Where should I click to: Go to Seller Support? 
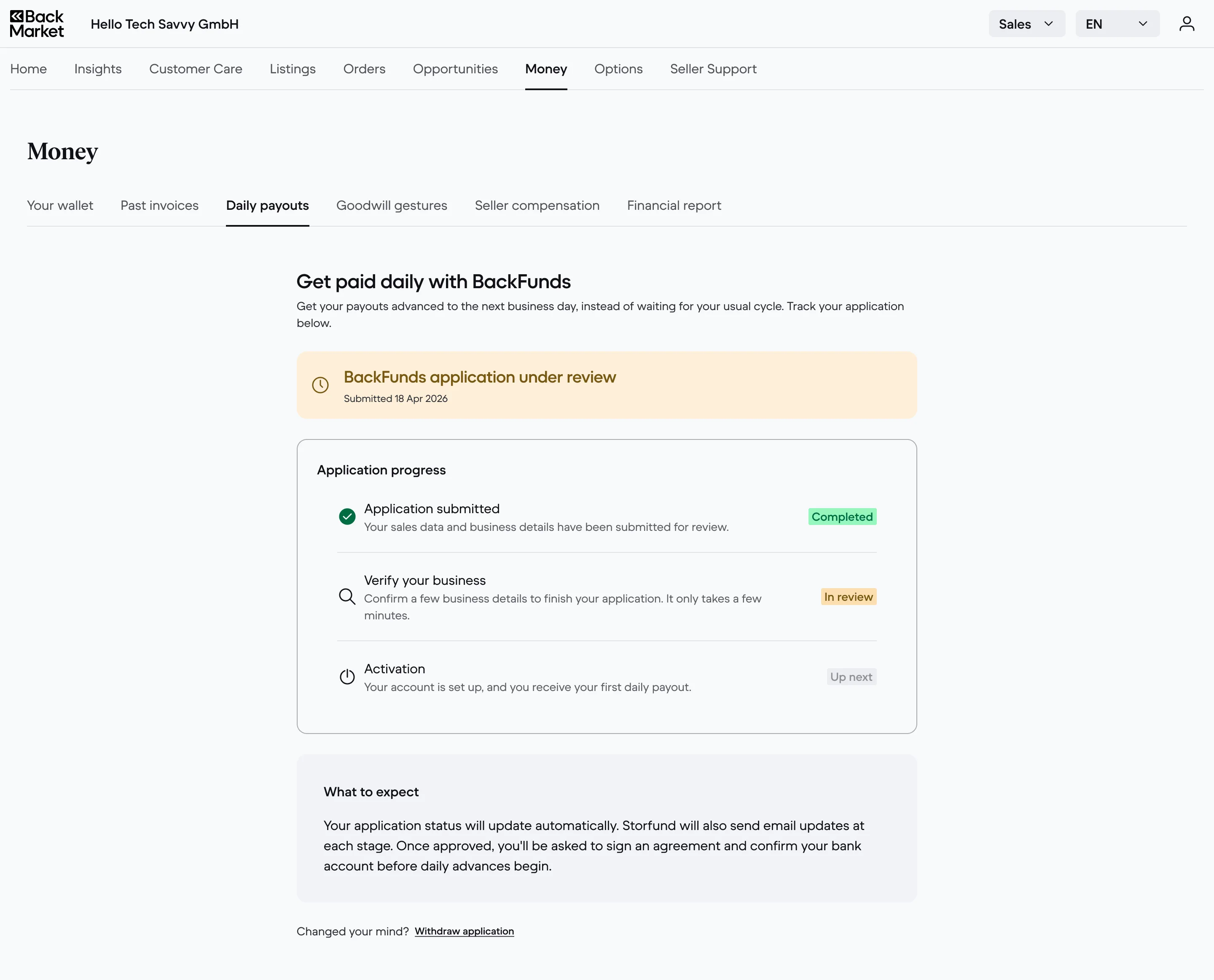(713, 69)
